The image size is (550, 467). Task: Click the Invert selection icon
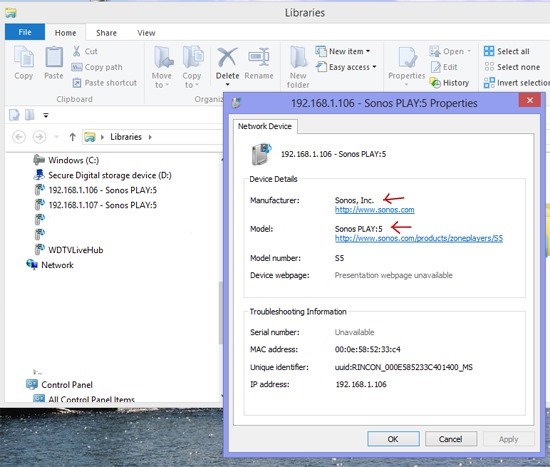pos(489,83)
